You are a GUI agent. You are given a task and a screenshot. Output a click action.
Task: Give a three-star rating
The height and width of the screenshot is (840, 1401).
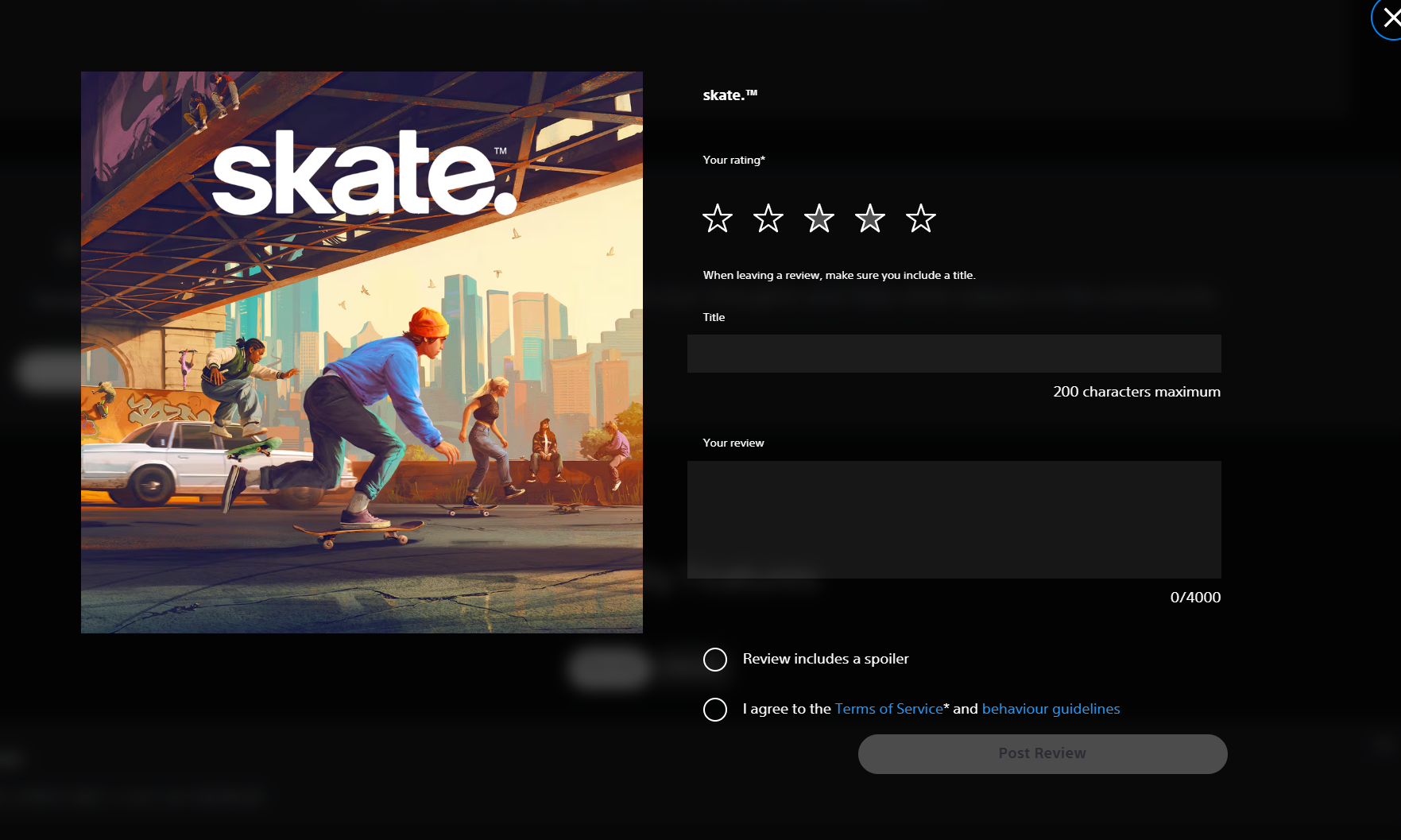coord(819,219)
